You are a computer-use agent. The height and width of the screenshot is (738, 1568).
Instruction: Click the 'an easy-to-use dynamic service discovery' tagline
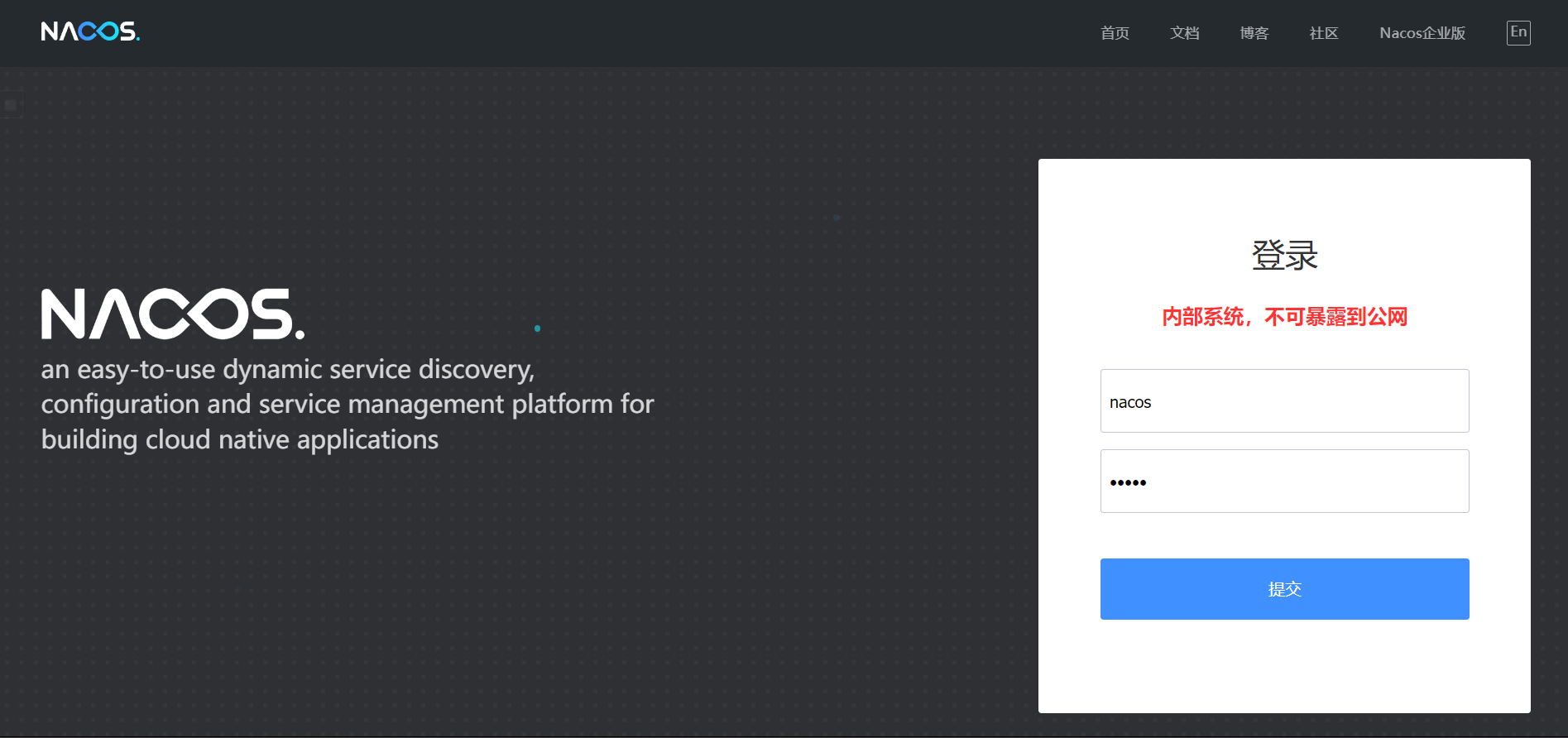tap(348, 405)
